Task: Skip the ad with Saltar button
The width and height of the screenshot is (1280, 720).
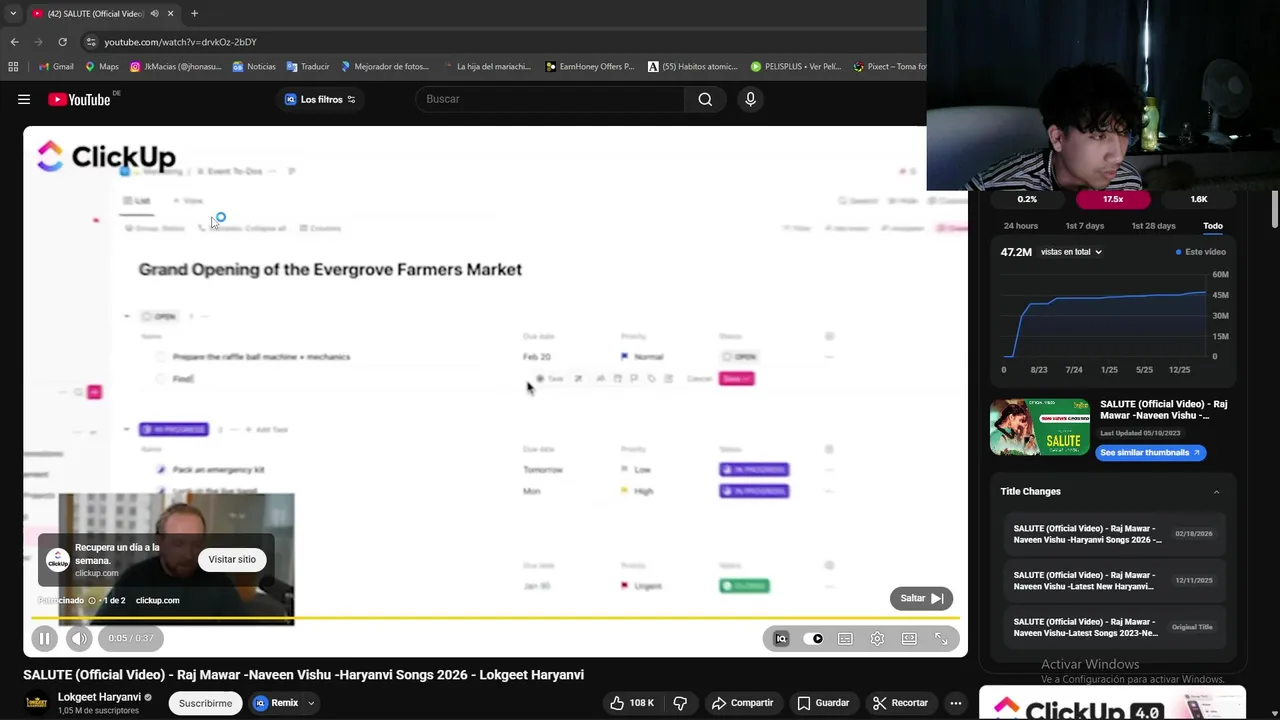Action: (921, 598)
